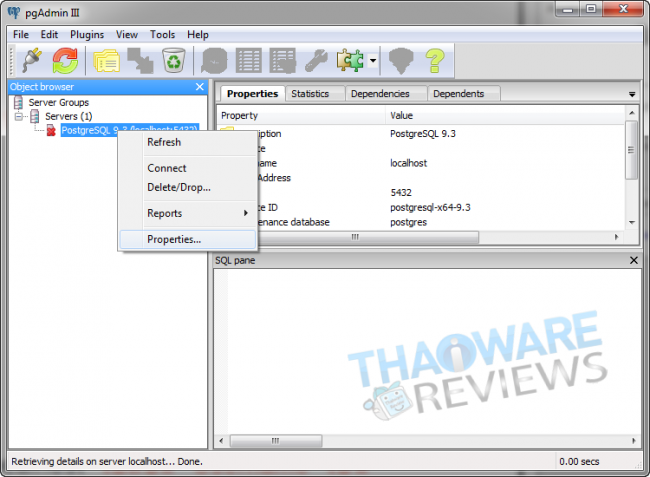Choose Refresh in the context menu

(x=188, y=142)
